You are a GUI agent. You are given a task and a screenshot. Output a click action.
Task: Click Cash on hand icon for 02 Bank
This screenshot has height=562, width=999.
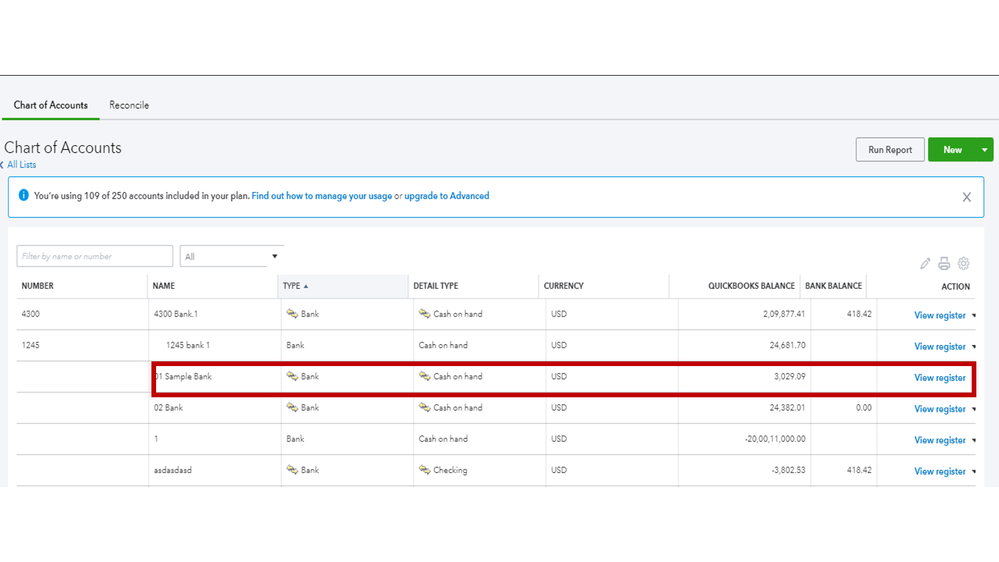click(424, 408)
